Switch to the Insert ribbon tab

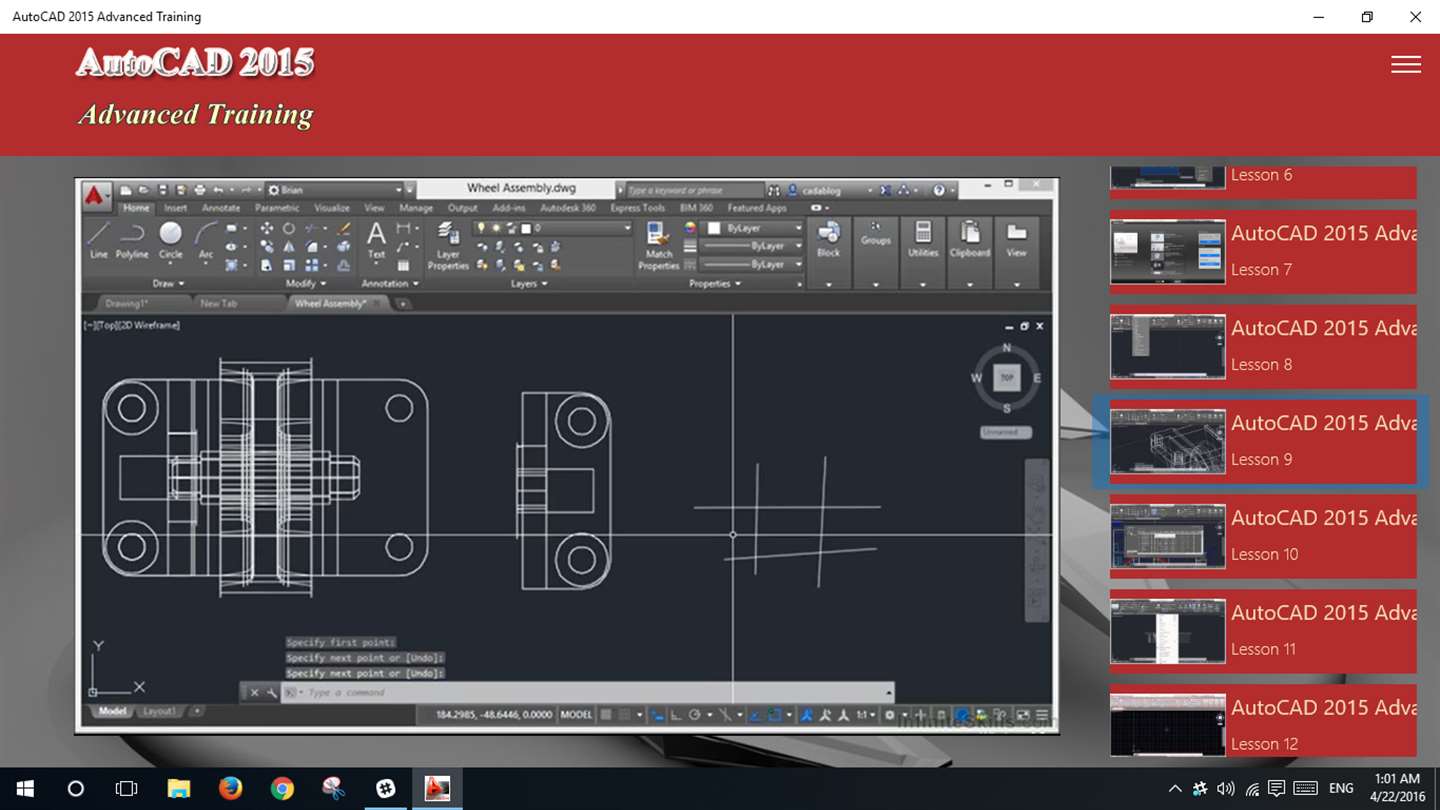pyautogui.click(x=175, y=208)
